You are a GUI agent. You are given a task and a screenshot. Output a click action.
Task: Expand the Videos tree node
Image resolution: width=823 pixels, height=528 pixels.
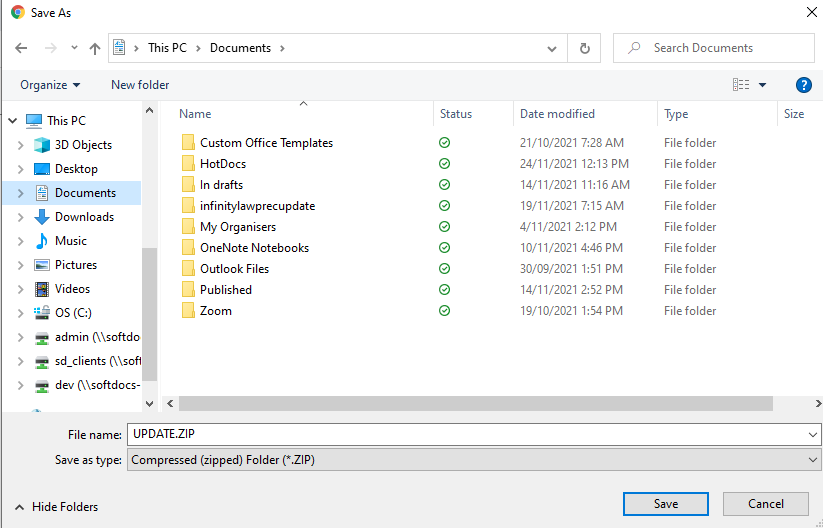coord(20,289)
